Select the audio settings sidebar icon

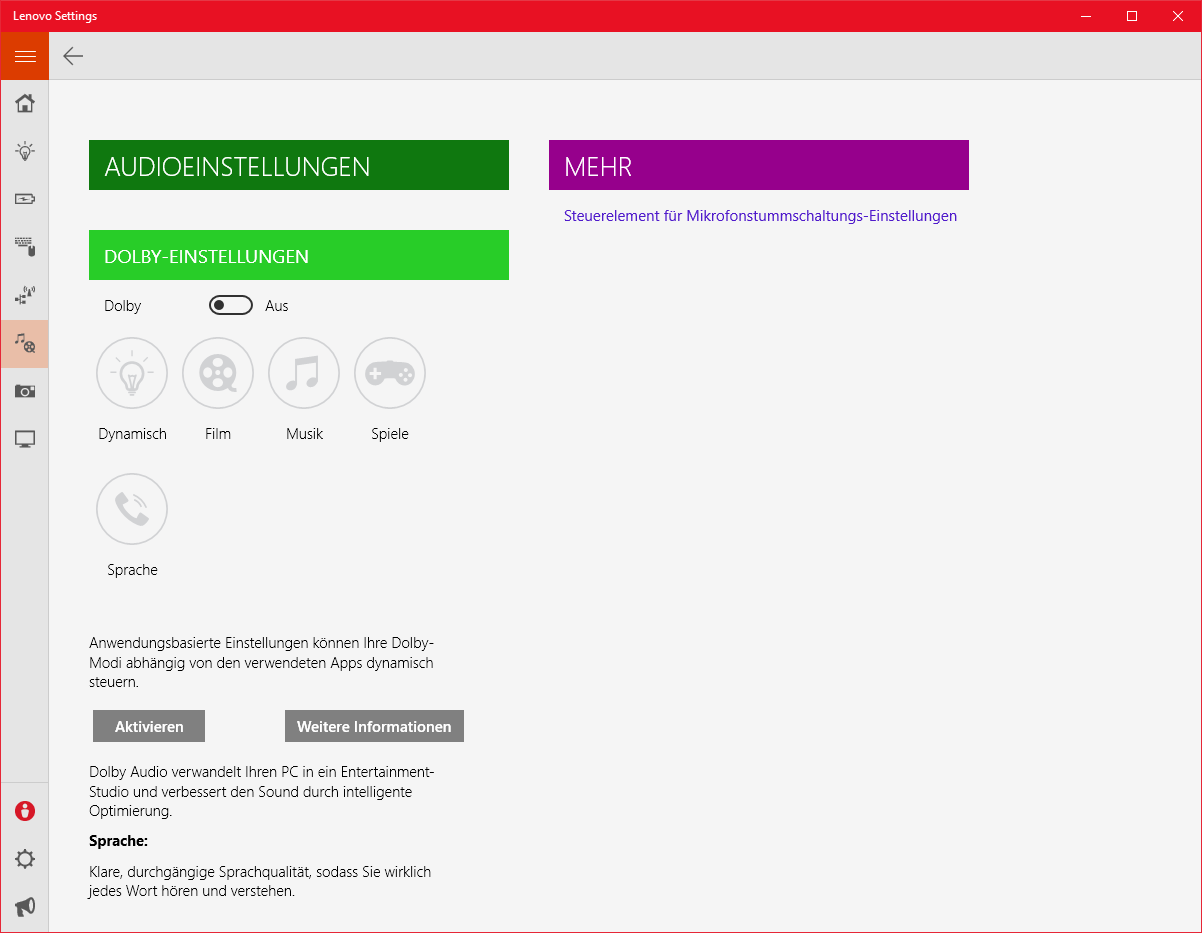coord(25,343)
